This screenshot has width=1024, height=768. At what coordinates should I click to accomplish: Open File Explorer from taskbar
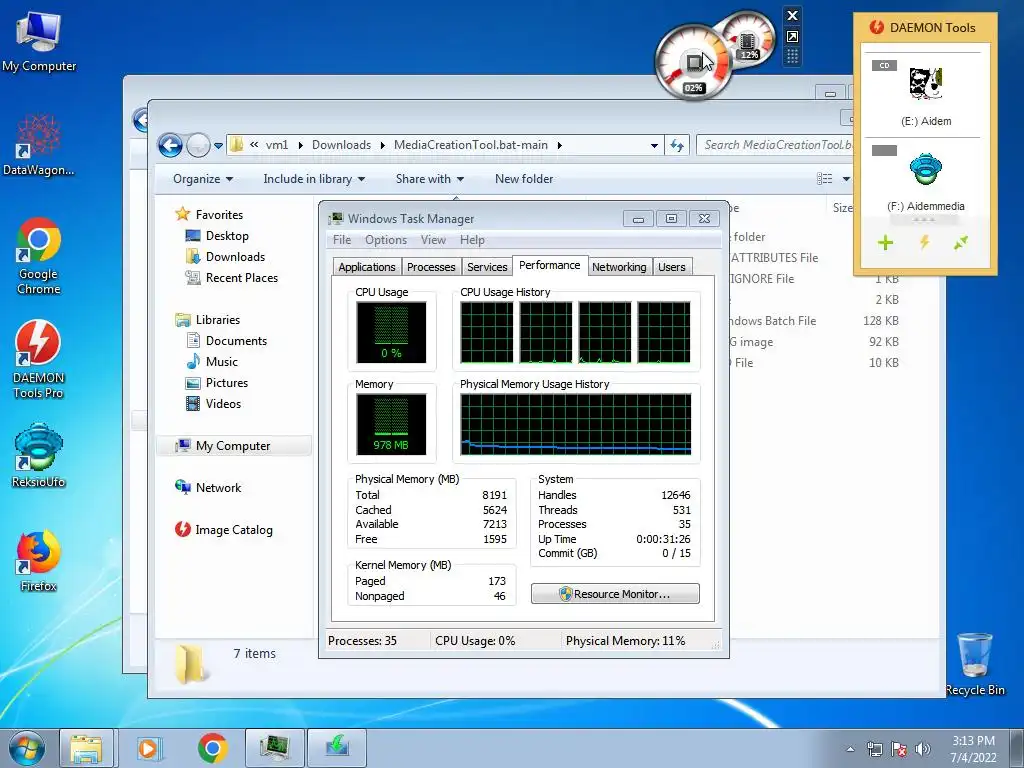[86, 748]
